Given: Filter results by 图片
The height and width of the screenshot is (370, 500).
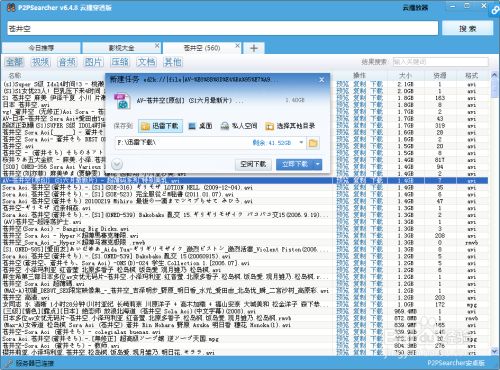Looking at the screenshot, I should pyautogui.click(x=93, y=62).
